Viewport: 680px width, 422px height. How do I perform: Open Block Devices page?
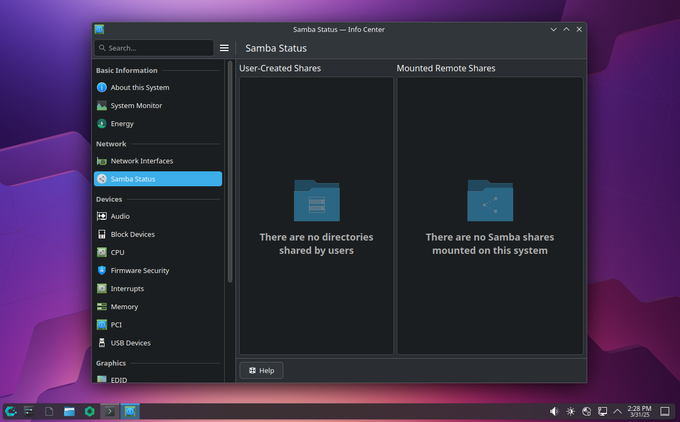pyautogui.click(x=158, y=235)
